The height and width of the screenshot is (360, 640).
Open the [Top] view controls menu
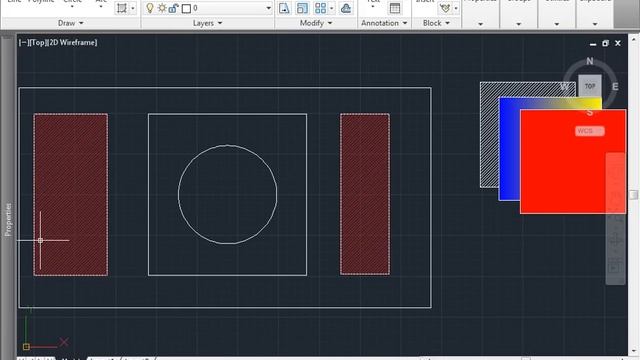tap(38, 42)
